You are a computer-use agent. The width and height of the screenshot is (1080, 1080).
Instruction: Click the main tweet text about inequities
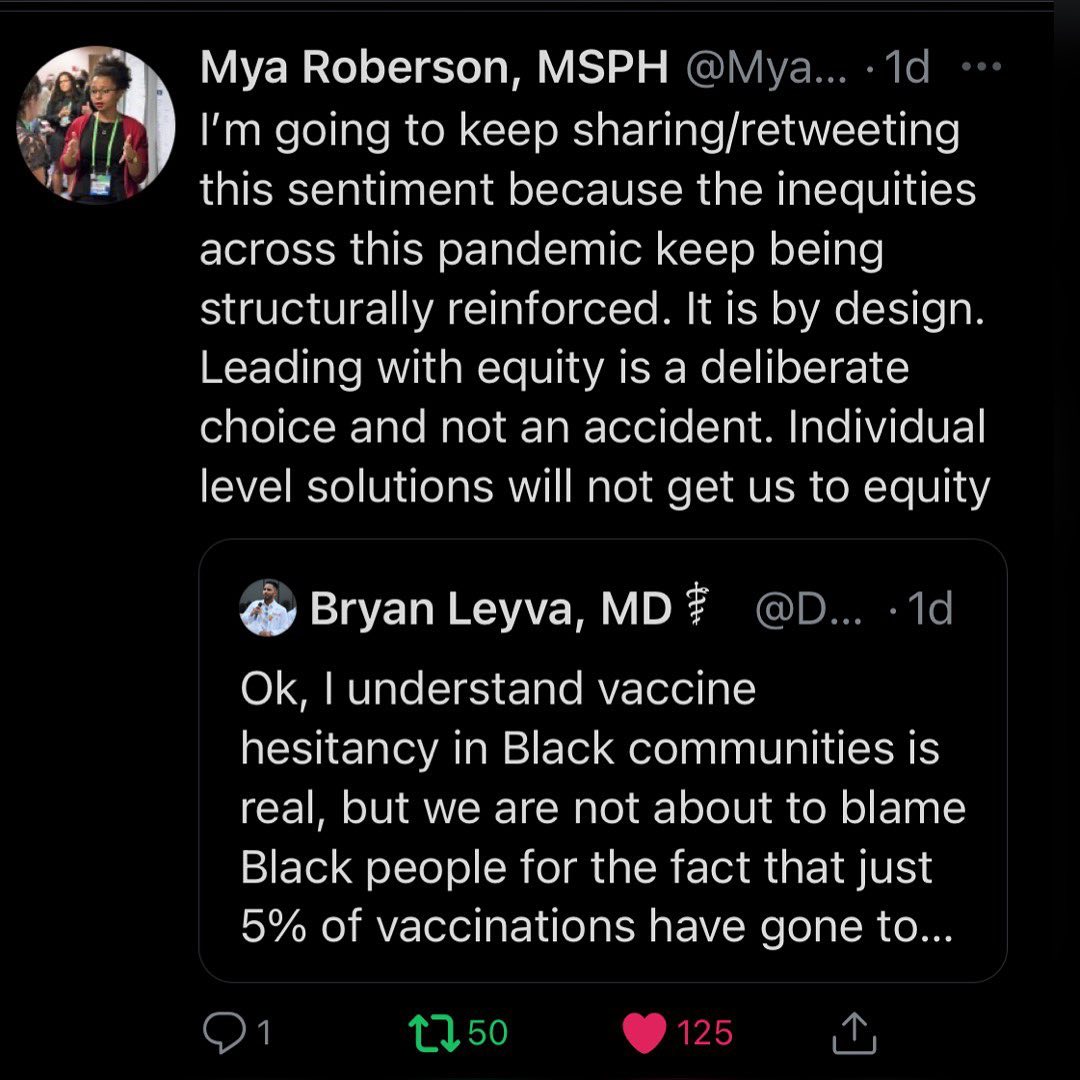click(x=590, y=308)
